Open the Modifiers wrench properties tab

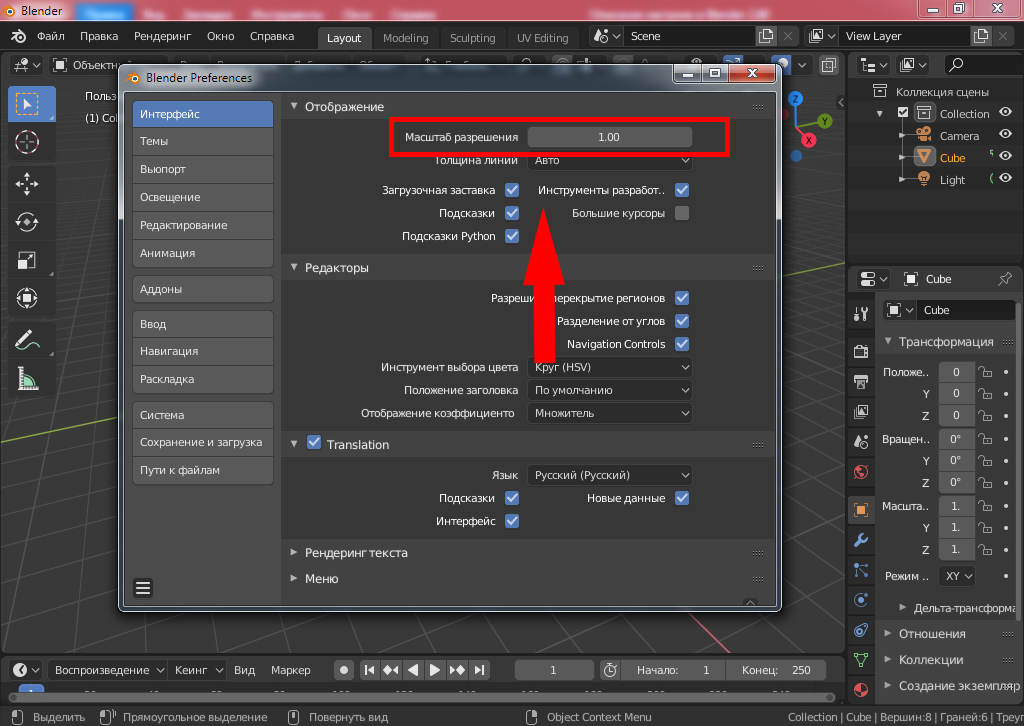point(861,541)
